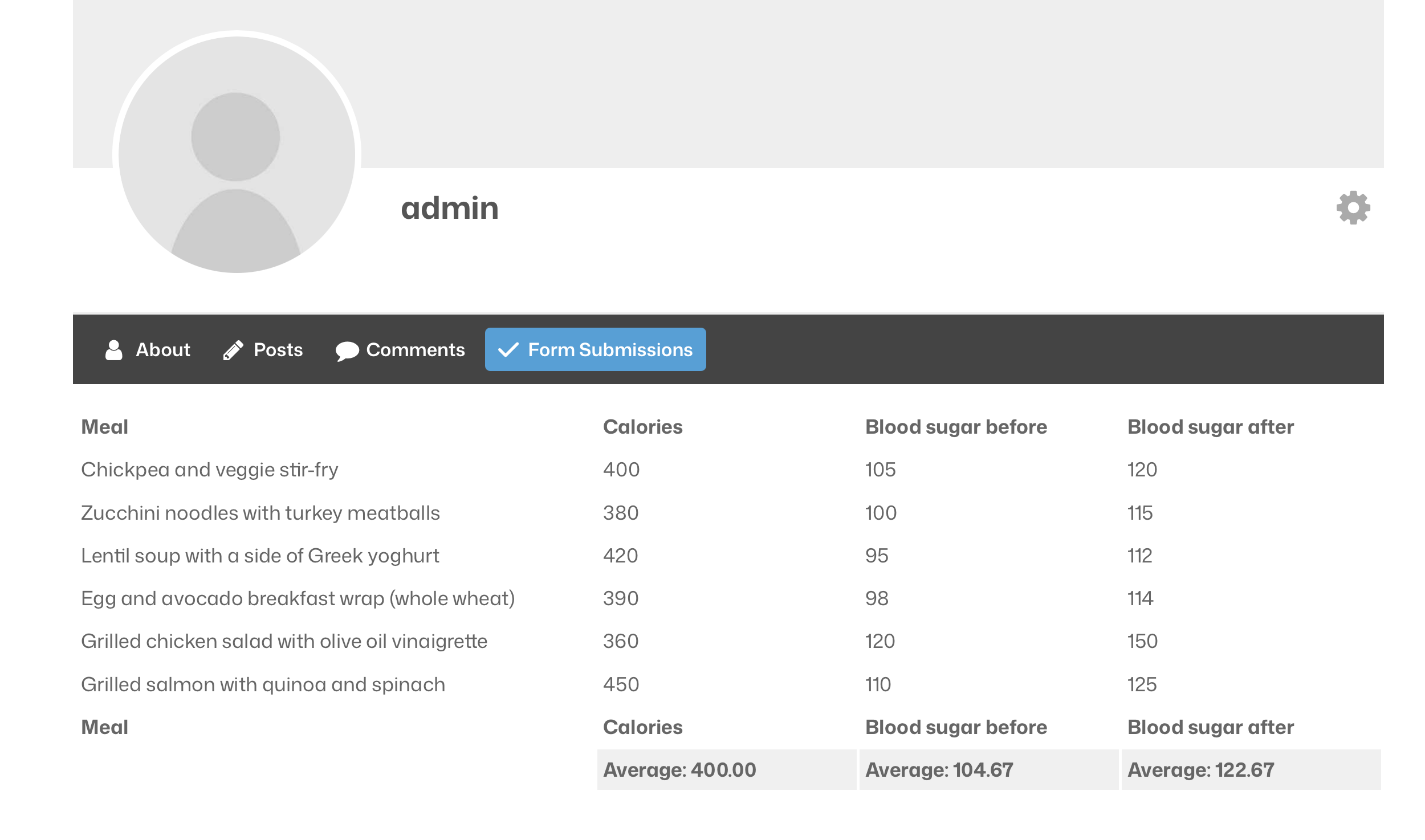Select the Form Submissions tab
Viewport: 1425px width, 840px height.
[x=609, y=349]
